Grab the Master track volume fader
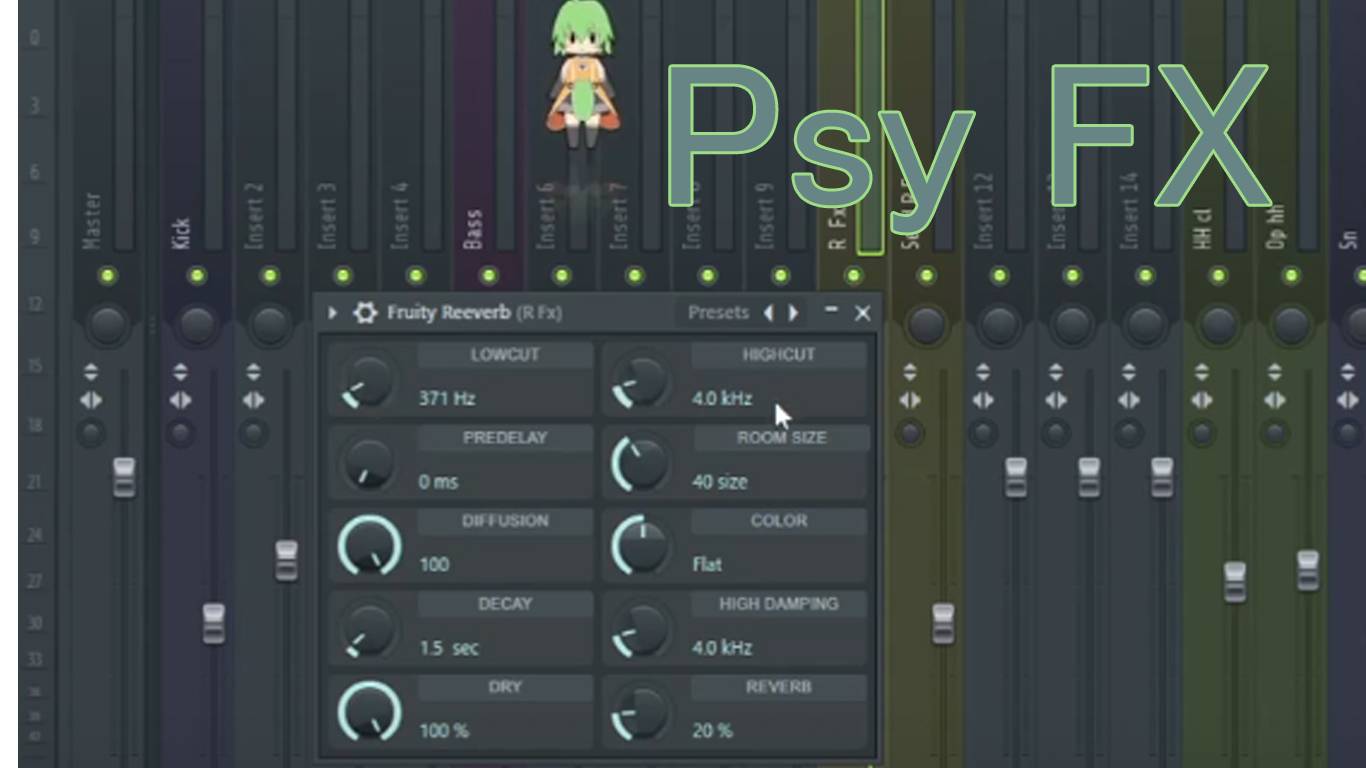 [124, 477]
